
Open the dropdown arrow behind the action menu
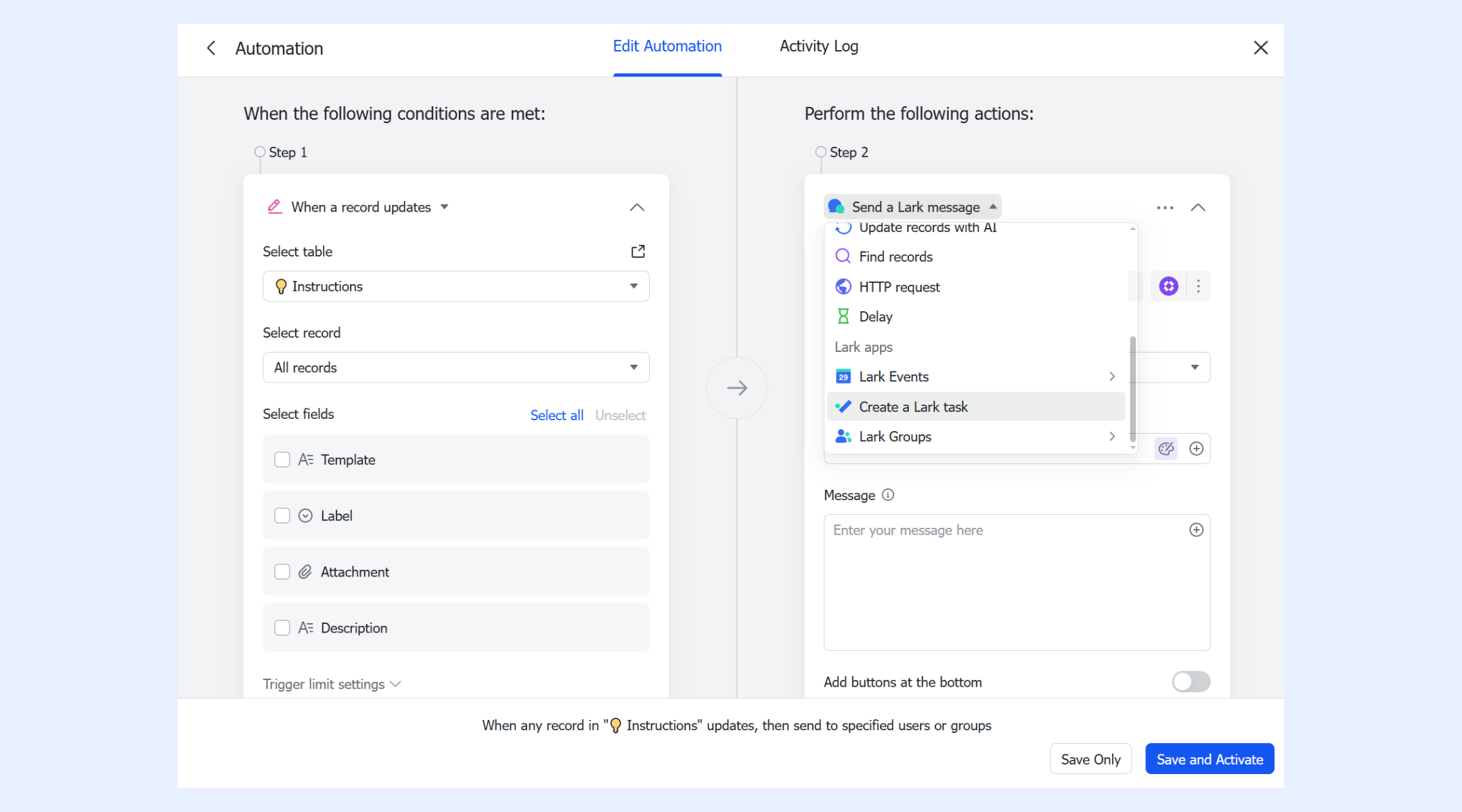1195,367
